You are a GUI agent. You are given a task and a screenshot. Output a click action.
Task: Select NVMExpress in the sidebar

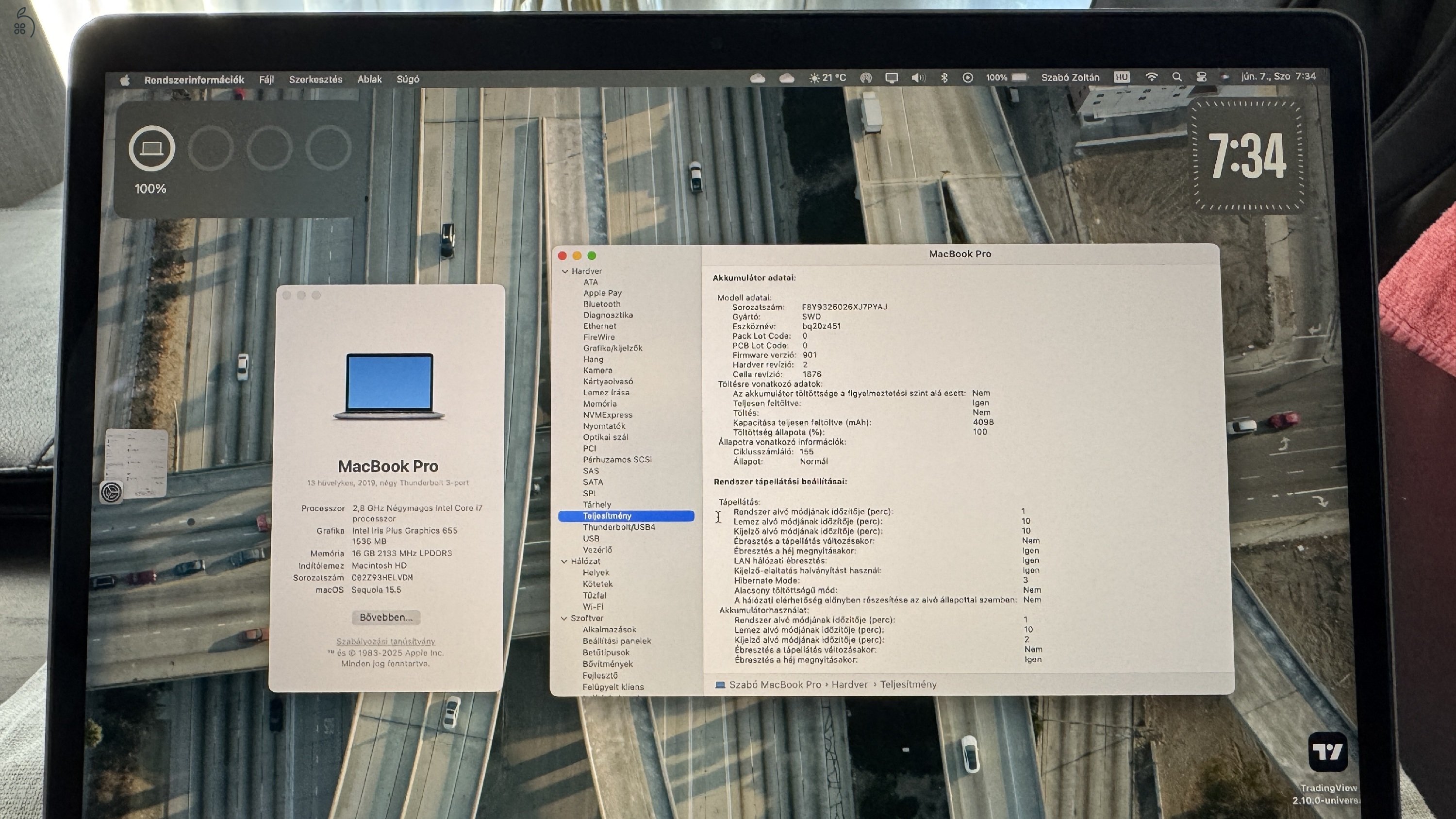click(x=607, y=415)
